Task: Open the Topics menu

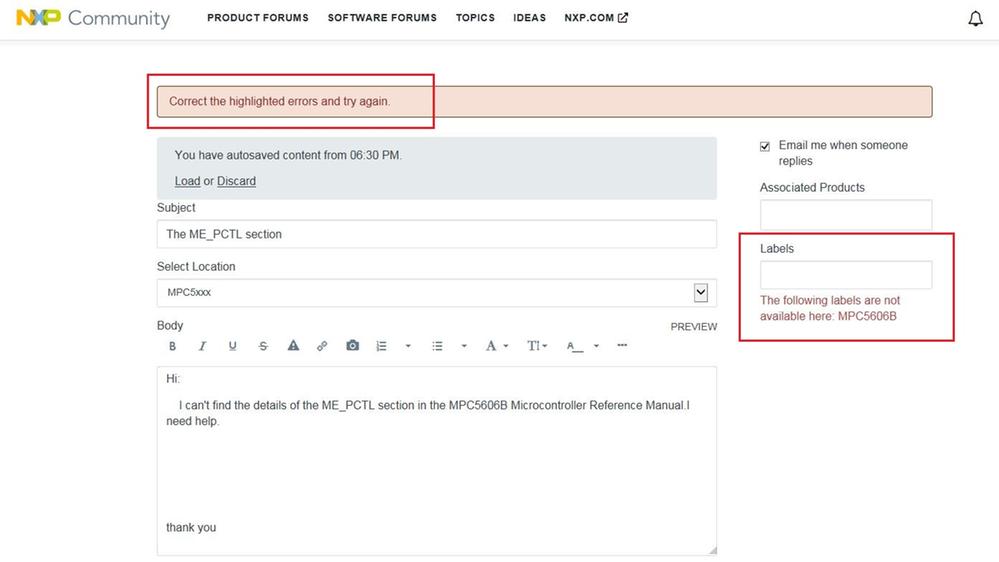Action: (475, 18)
